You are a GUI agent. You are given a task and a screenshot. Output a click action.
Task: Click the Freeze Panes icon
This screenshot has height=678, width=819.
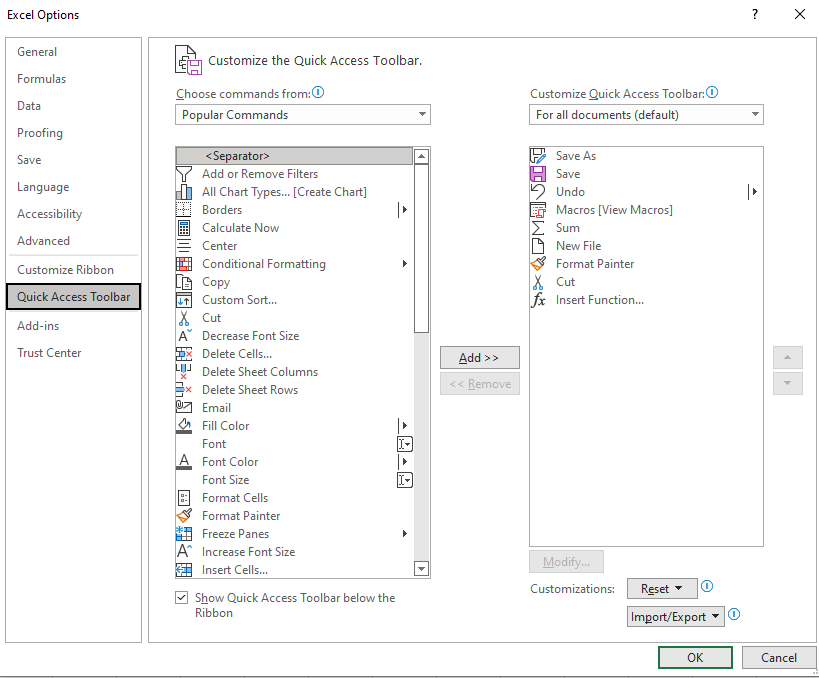184,534
